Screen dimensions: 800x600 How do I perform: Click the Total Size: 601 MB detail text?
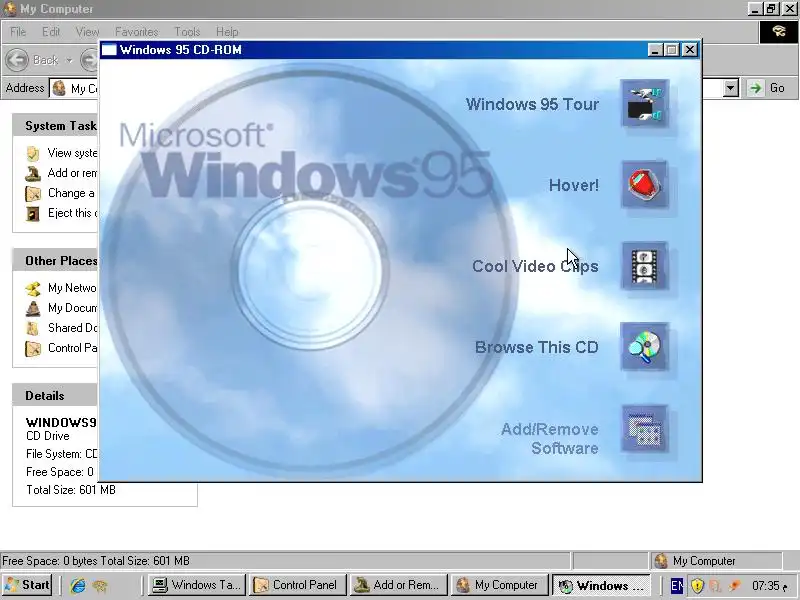(71, 490)
